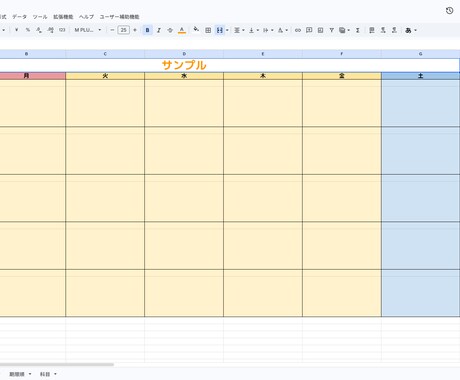Select the 土 header cell
This screenshot has width=460, height=380.
[x=421, y=76]
